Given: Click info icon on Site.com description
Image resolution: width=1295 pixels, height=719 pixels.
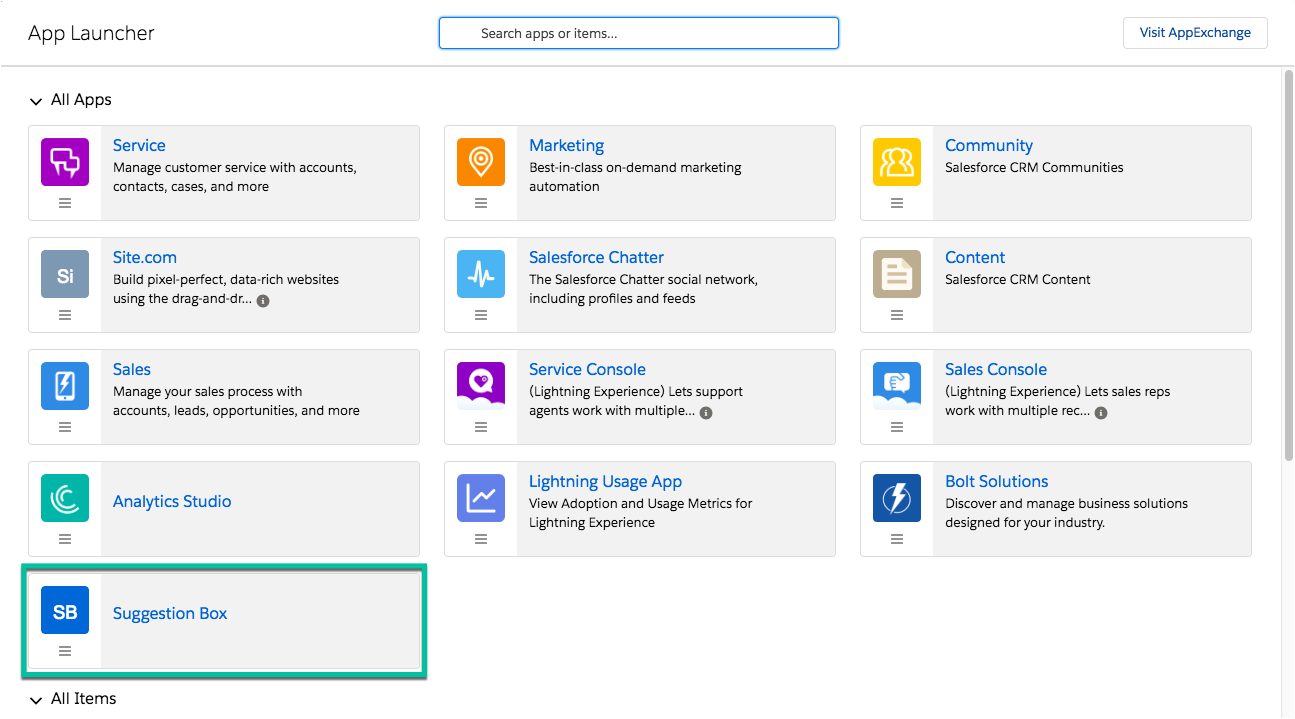Looking at the screenshot, I should [263, 300].
